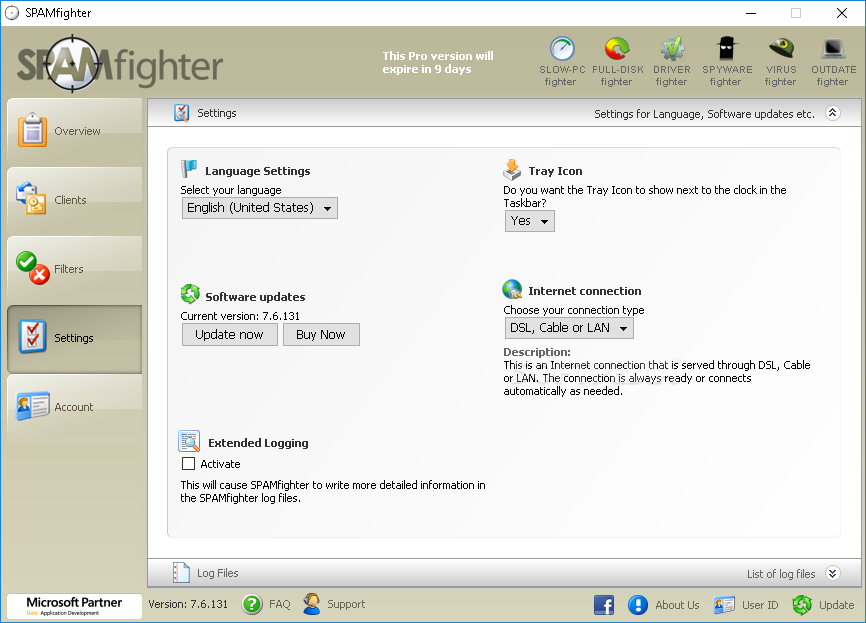
Task: Open SLOW-PC fighter speedometer icon
Action: [x=562, y=49]
